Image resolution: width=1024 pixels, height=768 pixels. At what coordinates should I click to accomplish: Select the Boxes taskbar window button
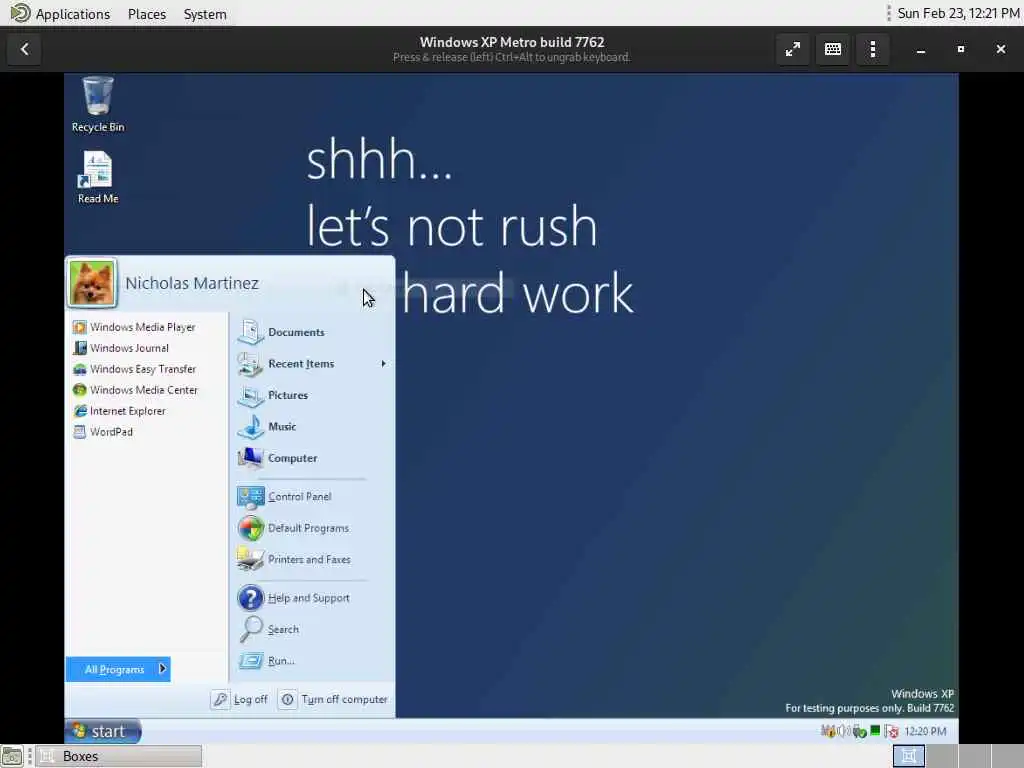pyautogui.click(x=119, y=756)
